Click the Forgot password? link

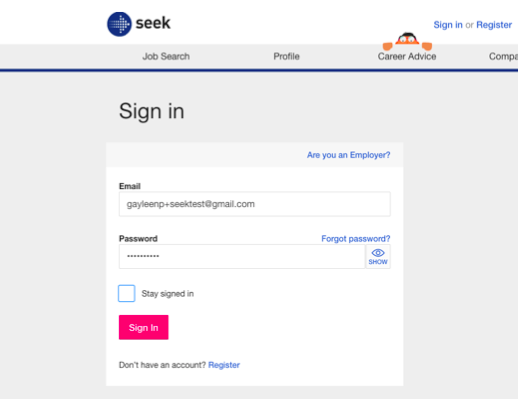click(x=356, y=239)
